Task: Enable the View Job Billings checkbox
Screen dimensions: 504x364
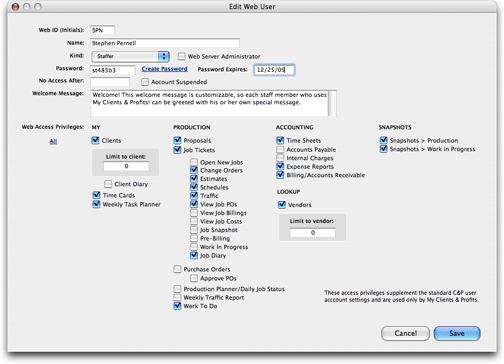Action: tap(194, 213)
